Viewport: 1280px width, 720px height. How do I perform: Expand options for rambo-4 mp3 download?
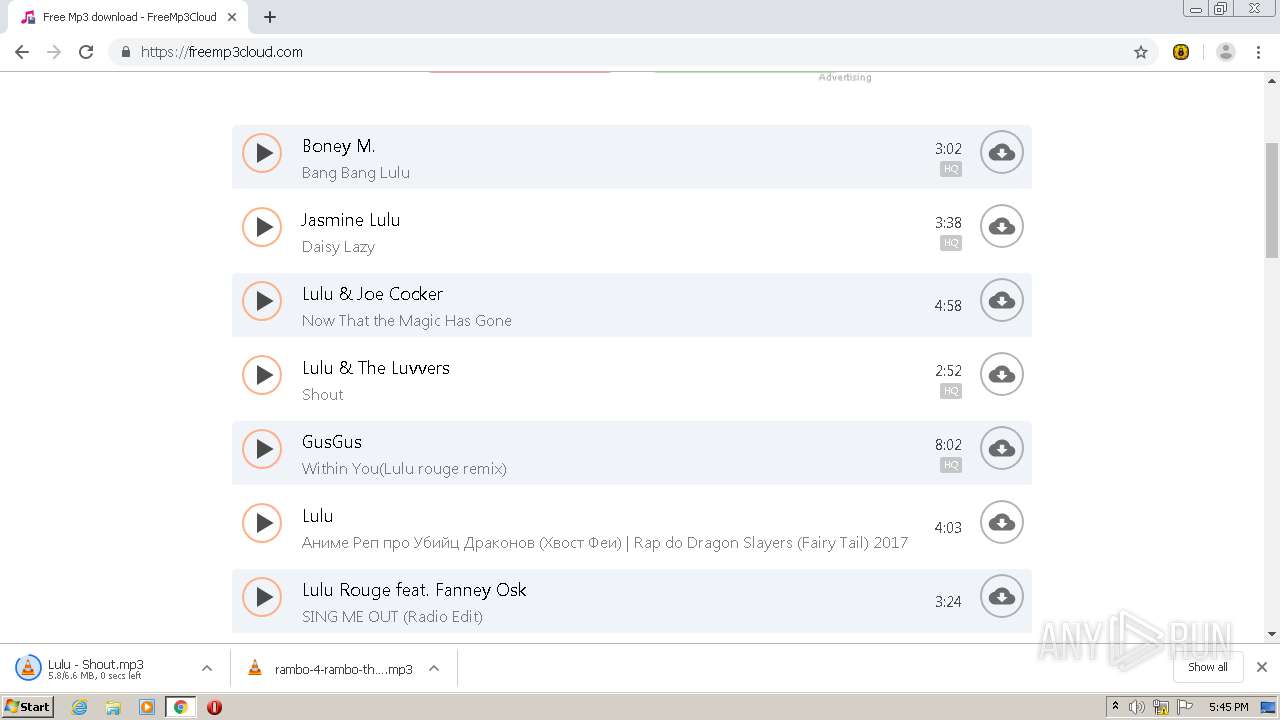coord(434,668)
